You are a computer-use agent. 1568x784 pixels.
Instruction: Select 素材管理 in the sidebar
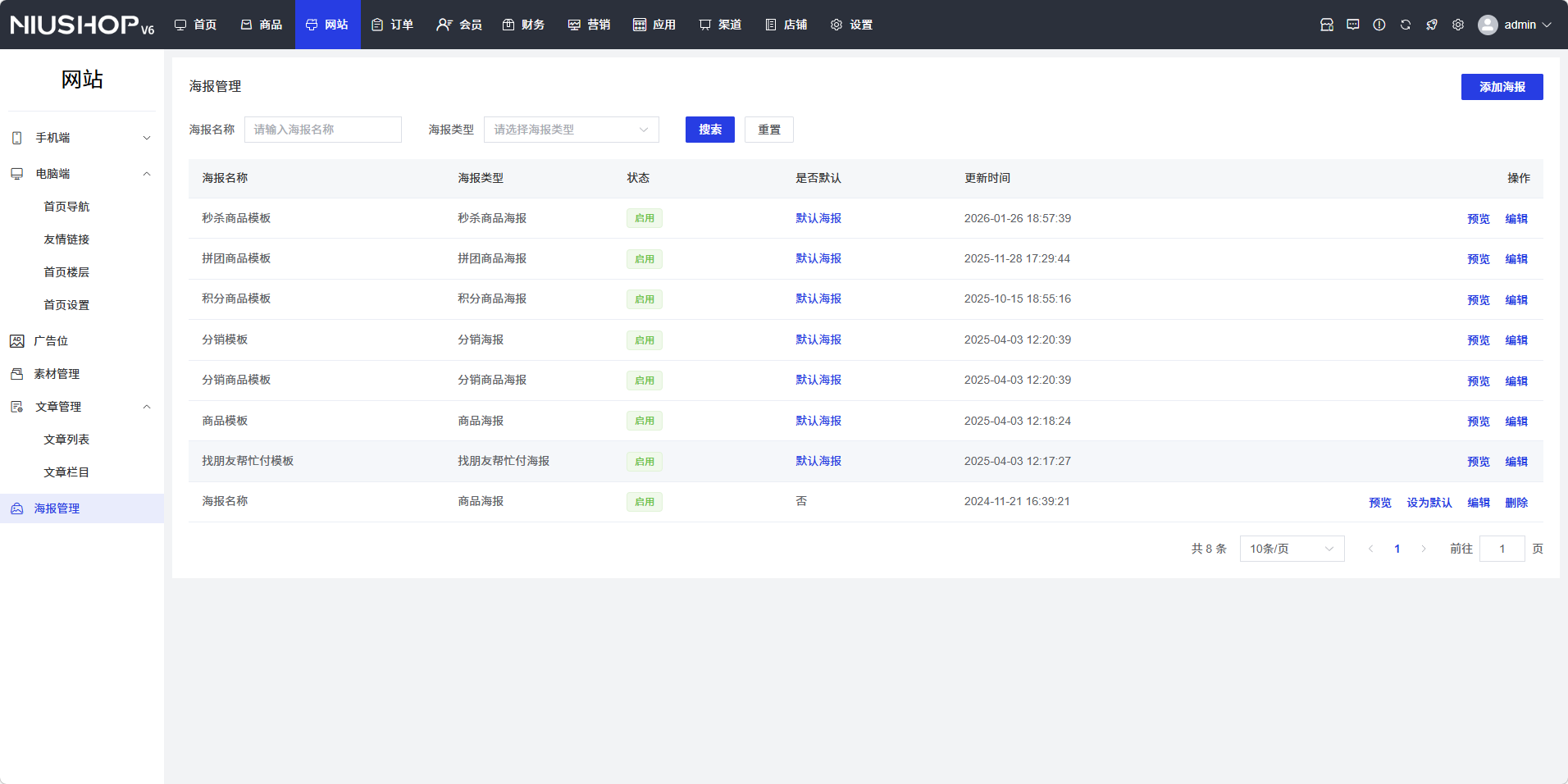[57, 374]
